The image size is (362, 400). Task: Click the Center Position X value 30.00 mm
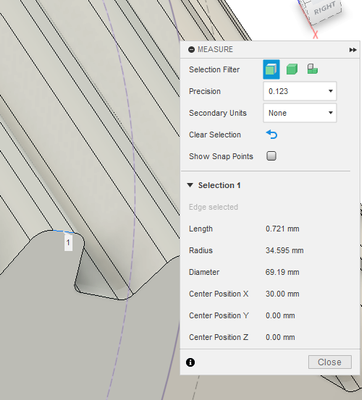click(282, 294)
